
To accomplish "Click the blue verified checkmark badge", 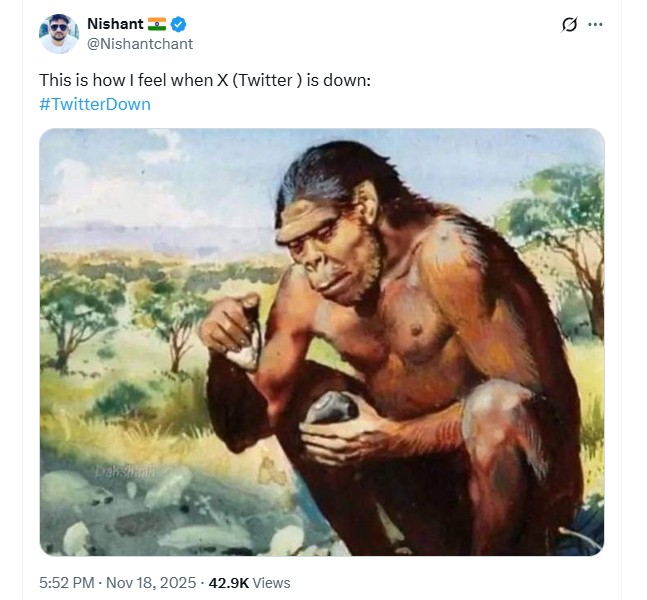I will (178, 24).
